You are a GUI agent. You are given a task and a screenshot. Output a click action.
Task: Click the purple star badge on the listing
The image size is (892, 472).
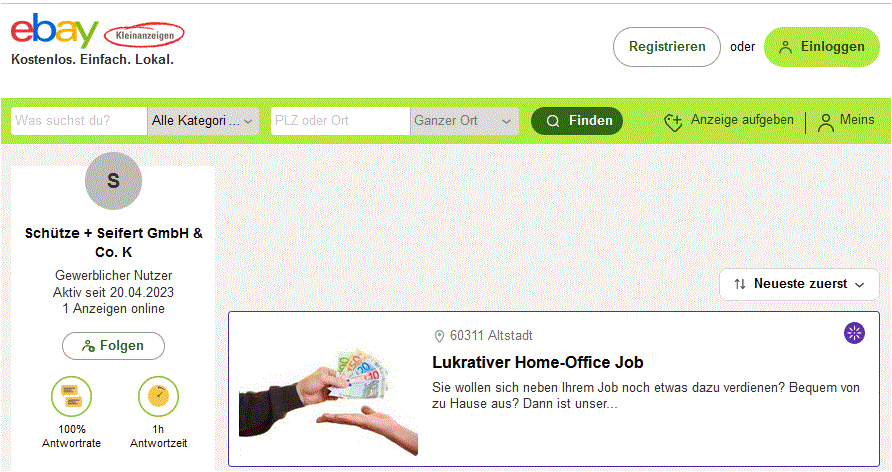coord(854,333)
